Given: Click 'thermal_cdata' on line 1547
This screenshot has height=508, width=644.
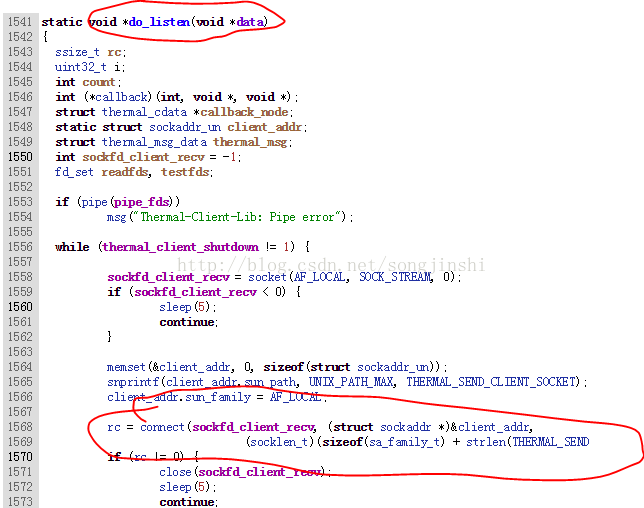Looking at the screenshot, I should tap(144, 112).
